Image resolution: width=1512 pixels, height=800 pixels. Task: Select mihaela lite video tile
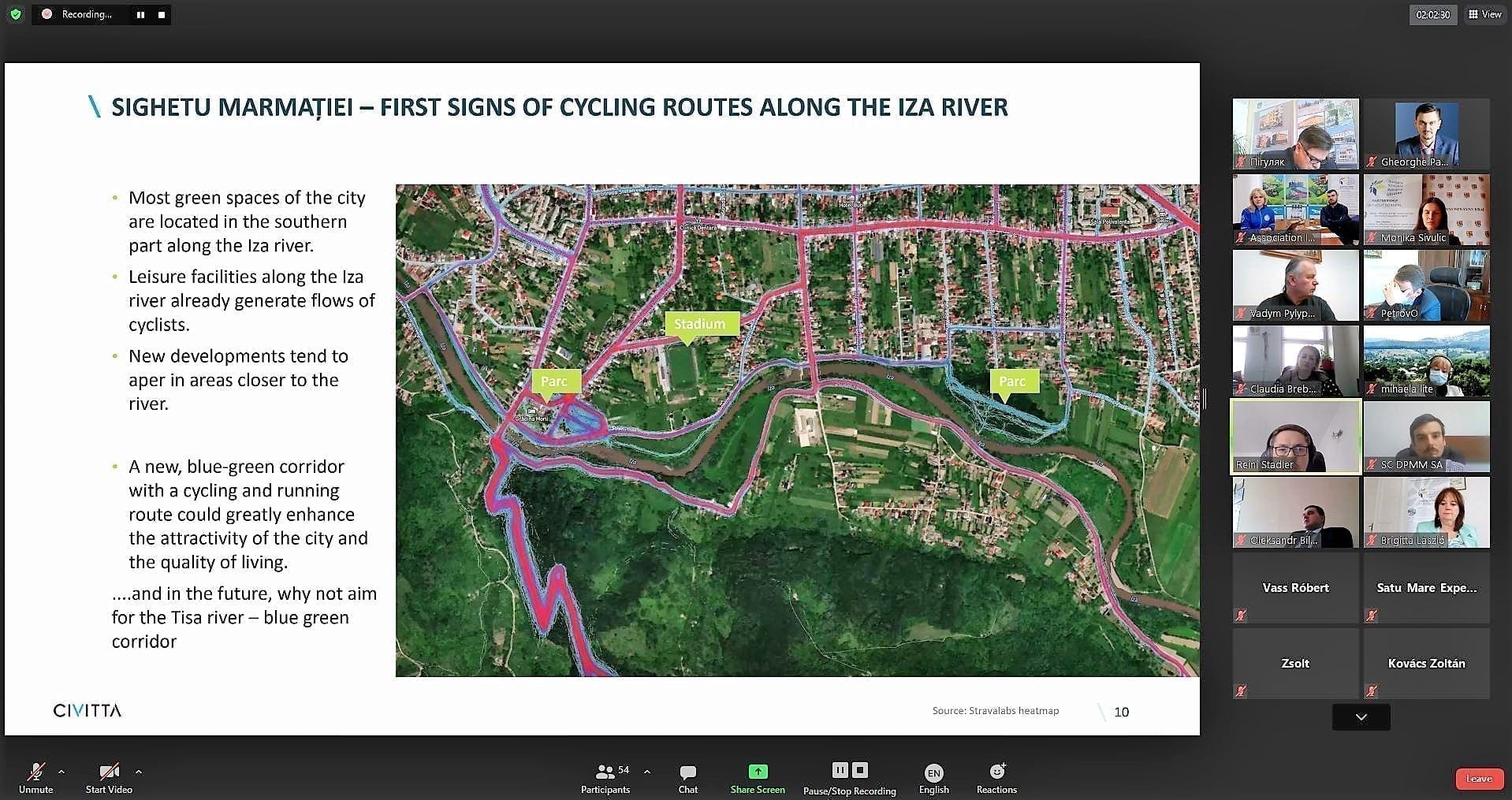click(x=1426, y=360)
